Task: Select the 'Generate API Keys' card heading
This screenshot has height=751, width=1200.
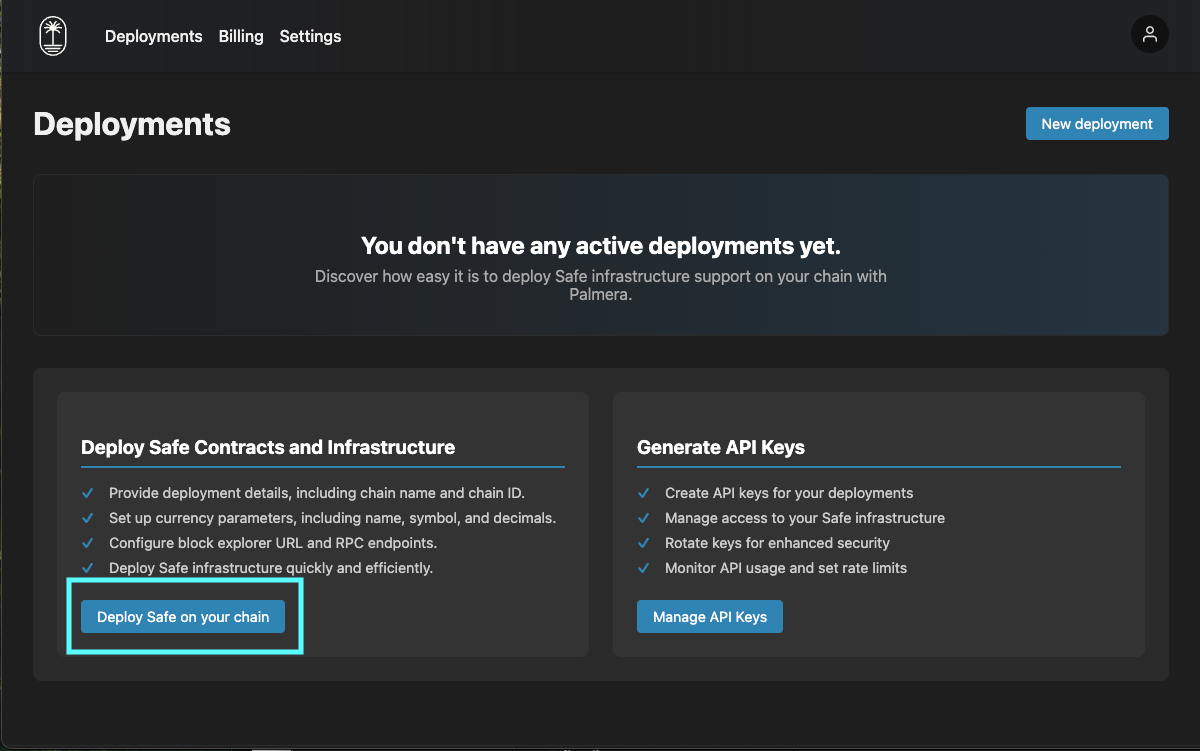Action: coord(720,447)
